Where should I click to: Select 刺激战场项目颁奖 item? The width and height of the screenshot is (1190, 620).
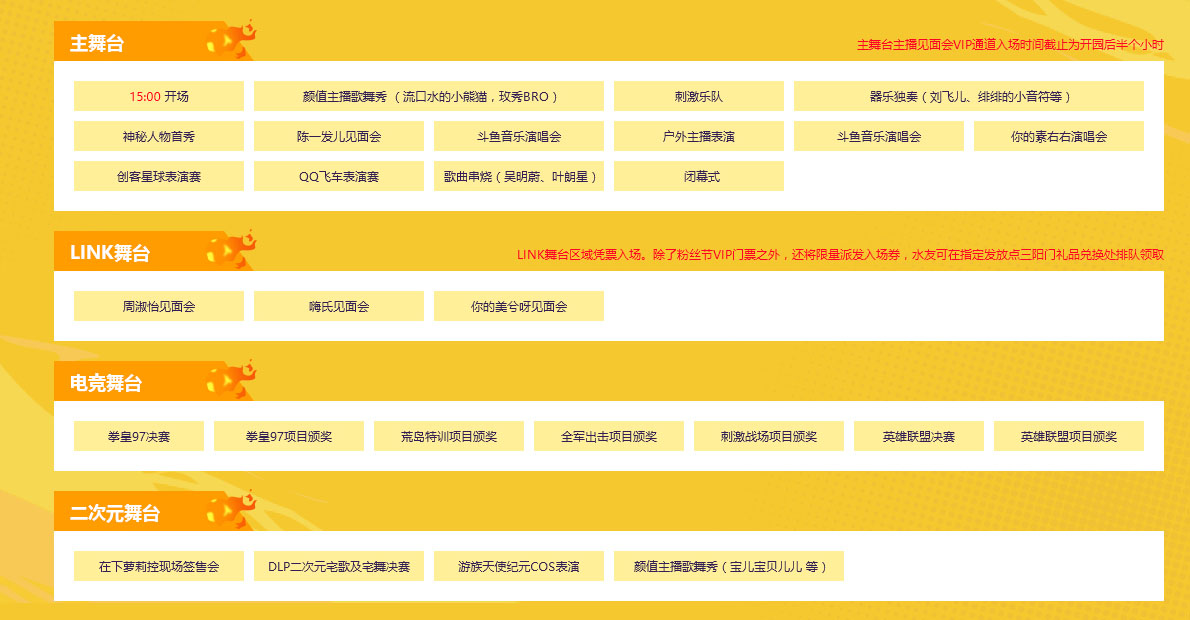[769, 436]
